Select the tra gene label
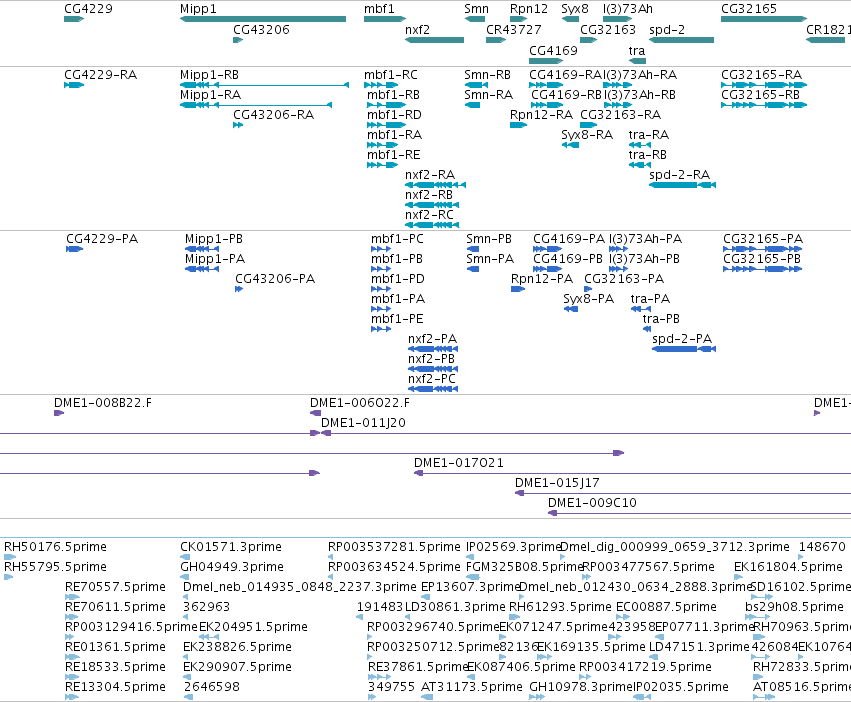This screenshot has height=702, width=851. click(x=637, y=50)
